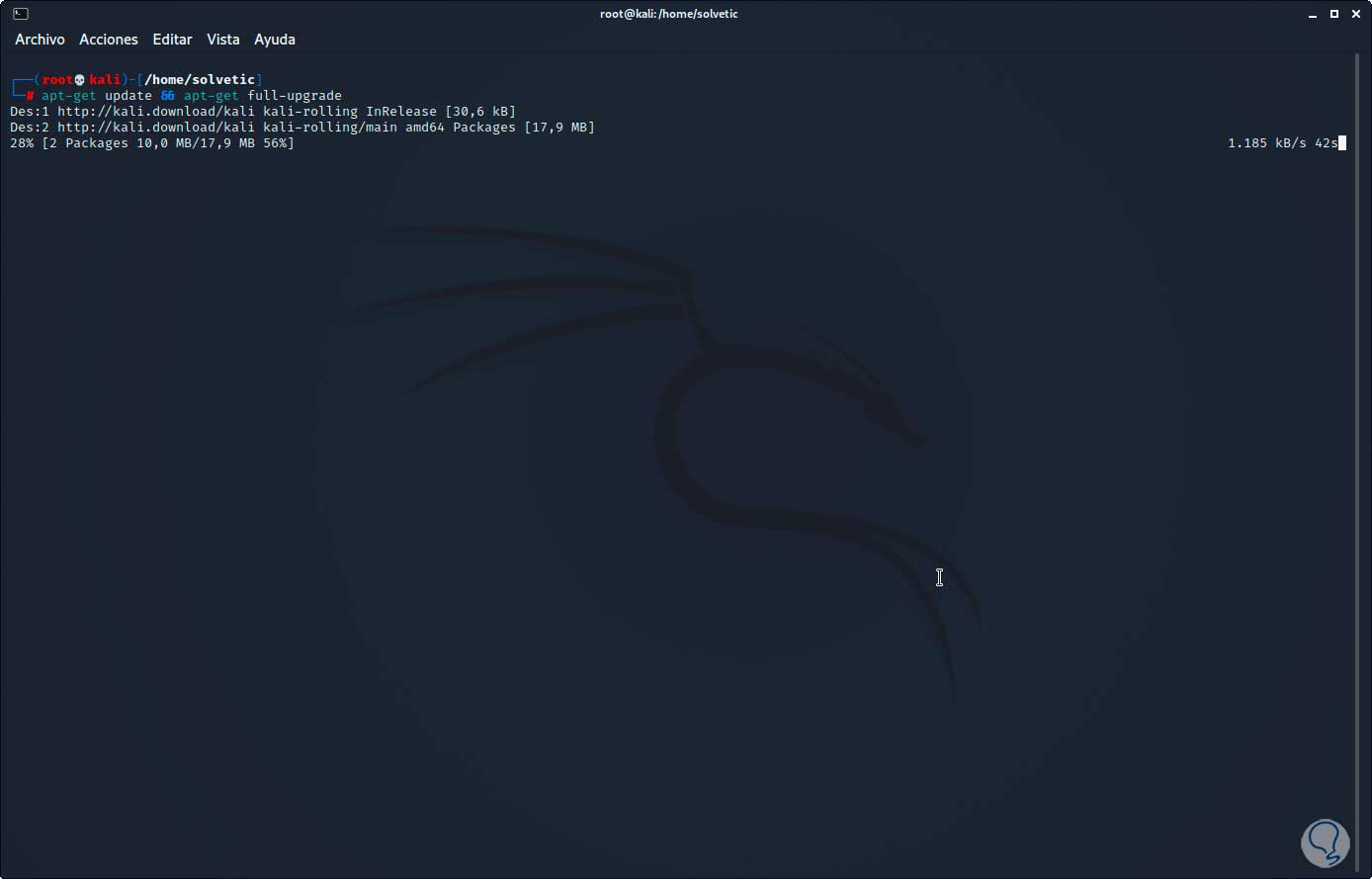Click the 'apt-get update' command text
The image size is (1372, 879).
point(97,96)
